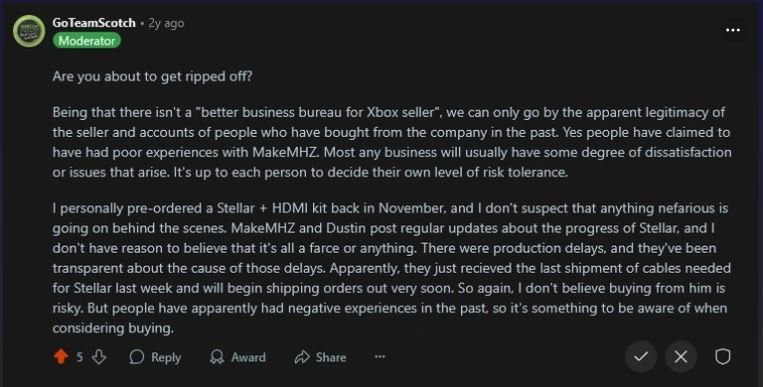Upvote the comment with the orange arrow
763x387 pixels.
tap(61, 357)
